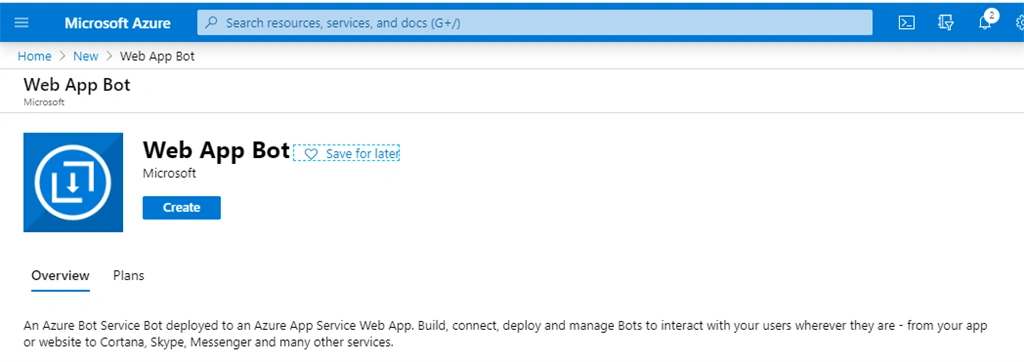1024x362 pixels.
Task: Click the Create button
Action: click(x=182, y=208)
